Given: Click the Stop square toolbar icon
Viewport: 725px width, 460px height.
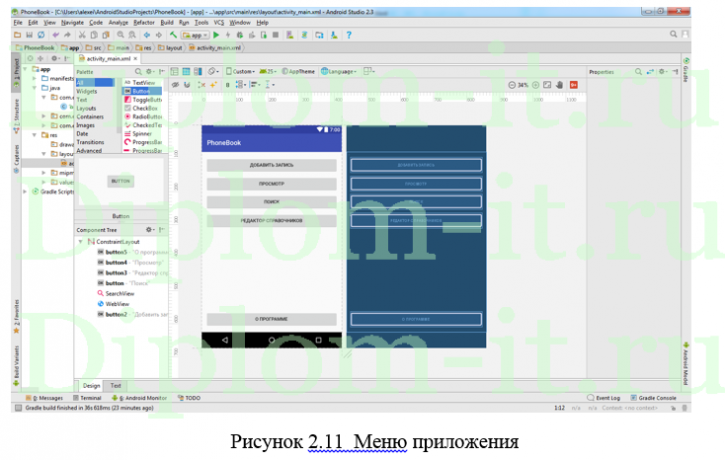Looking at the screenshot, I should 276,35.
